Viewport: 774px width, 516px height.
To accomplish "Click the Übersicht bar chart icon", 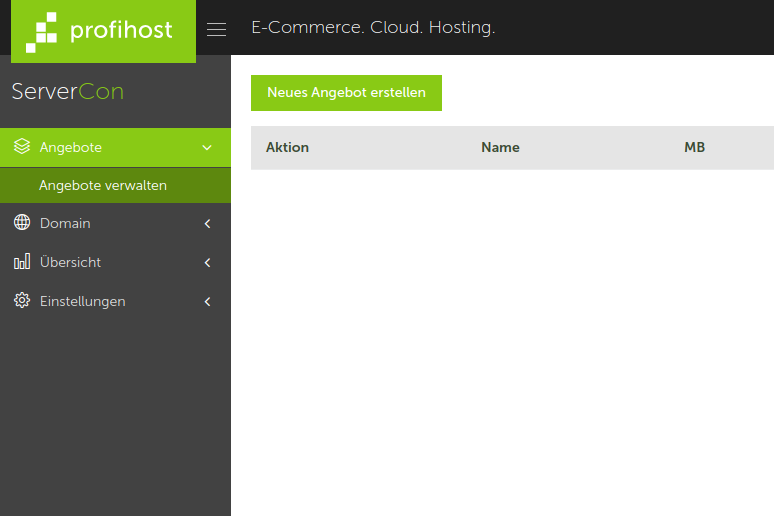I will 22,262.
